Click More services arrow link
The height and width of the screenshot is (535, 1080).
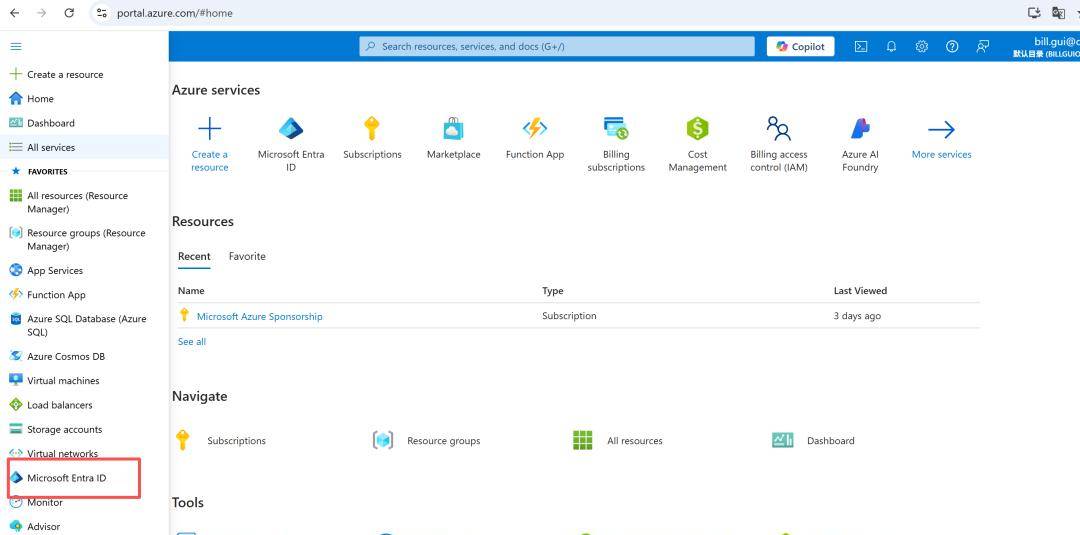(x=941, y=139)
